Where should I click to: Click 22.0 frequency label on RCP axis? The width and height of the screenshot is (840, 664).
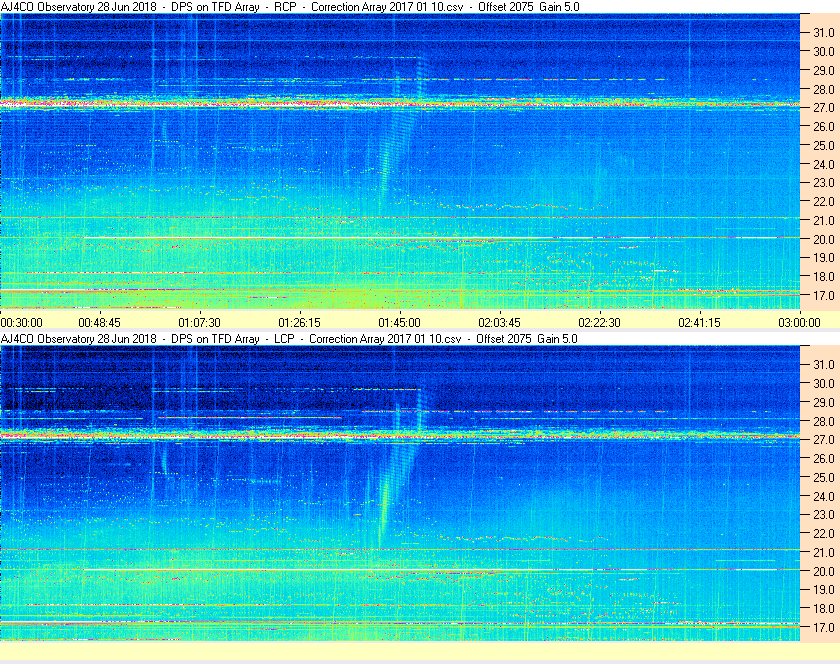(824, 202)
